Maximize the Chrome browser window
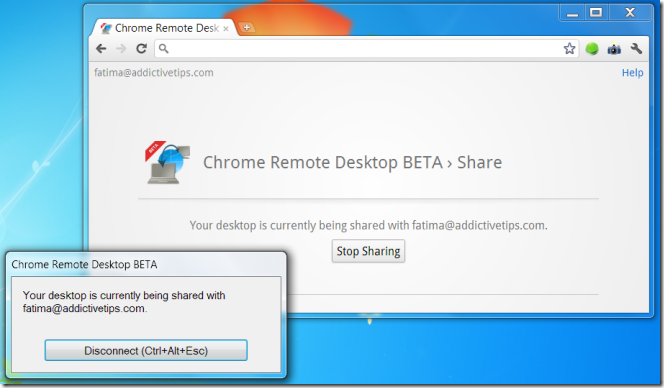The image size is (664, 388). [596, 13]
